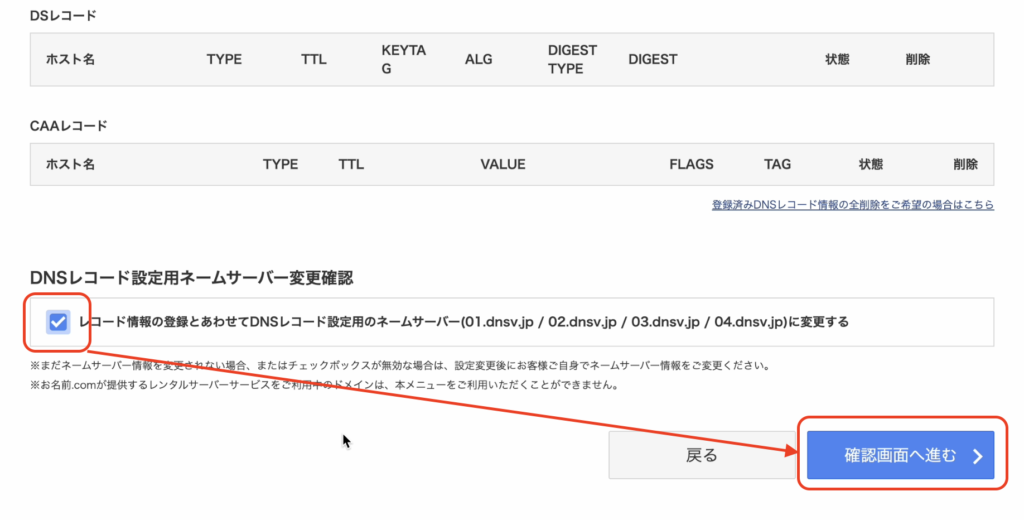Click the chevron arrow on 確認画面へ進む
Image resolution: width=1024 pixels, height=520 pixels.
point(977,457)
